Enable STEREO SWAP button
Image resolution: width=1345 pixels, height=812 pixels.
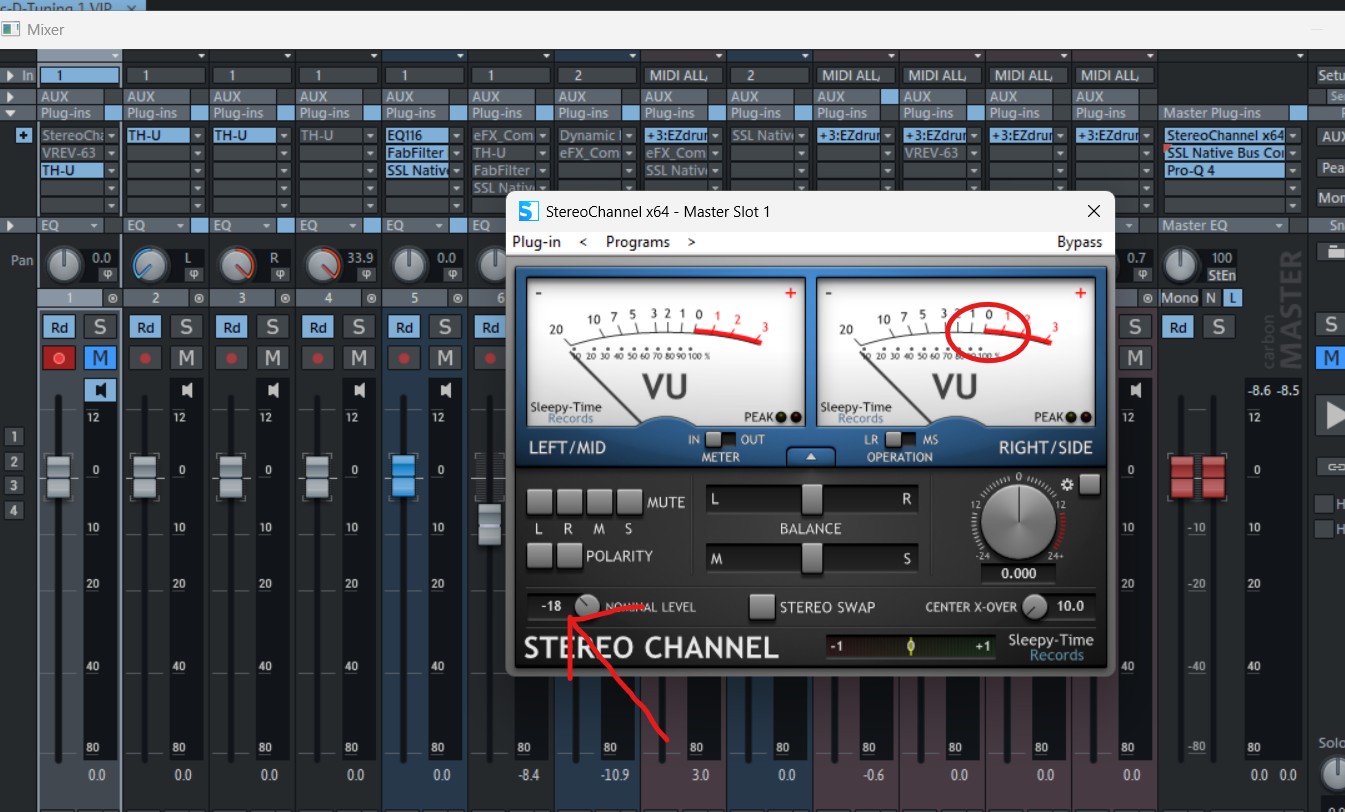click(762, 606)
